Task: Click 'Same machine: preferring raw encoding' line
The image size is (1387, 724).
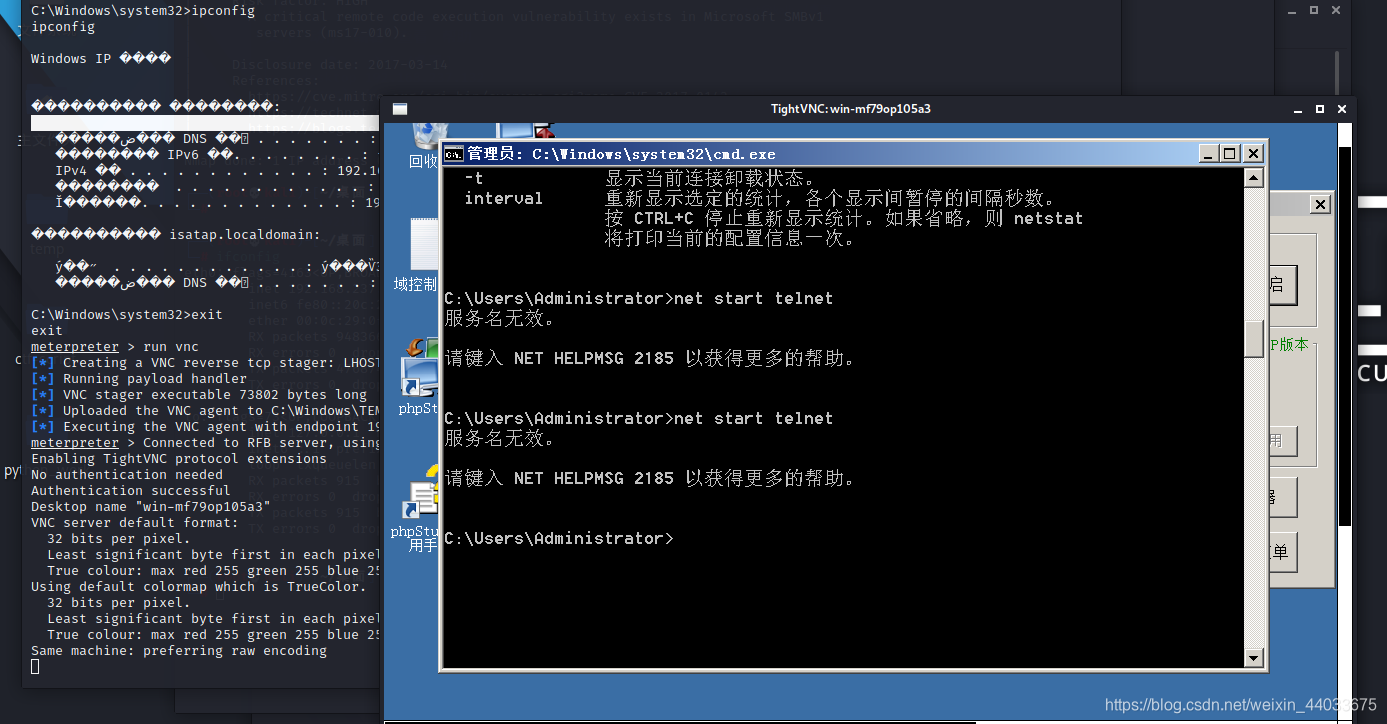Action: (x=179, y=651)
